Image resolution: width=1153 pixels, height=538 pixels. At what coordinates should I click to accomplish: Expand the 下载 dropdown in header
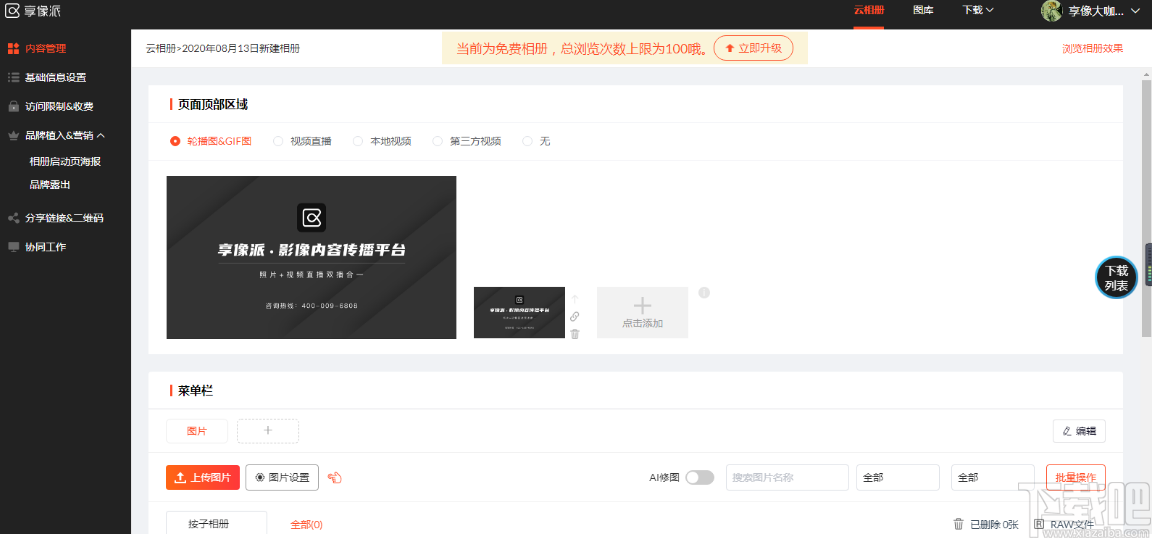pyautogui.click(x=978, y=10)
